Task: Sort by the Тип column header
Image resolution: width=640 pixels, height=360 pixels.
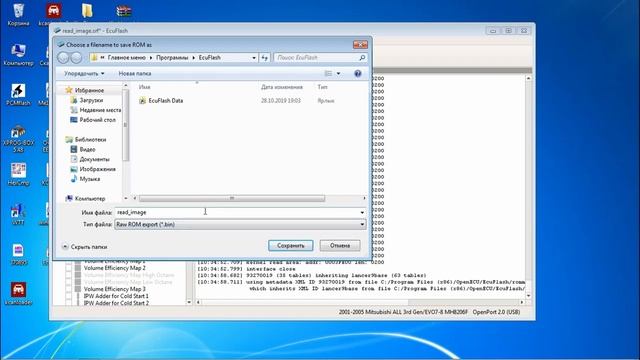Action: point(322,87)
